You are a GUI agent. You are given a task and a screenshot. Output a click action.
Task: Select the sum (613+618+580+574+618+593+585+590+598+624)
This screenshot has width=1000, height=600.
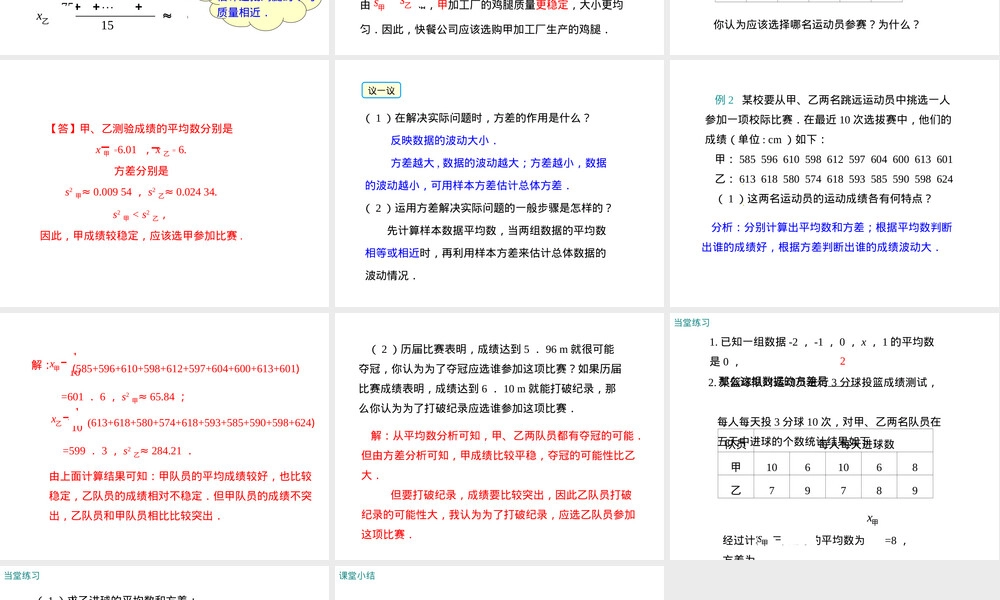tap(201, 423)
